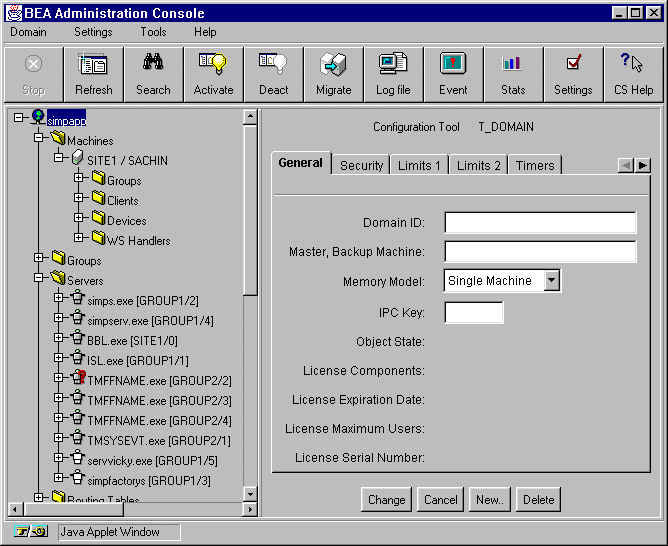Image resolution: width=668 pixels, height=546 pixels.
Task: Open the Event tool icon
Action: click(453, 63)
